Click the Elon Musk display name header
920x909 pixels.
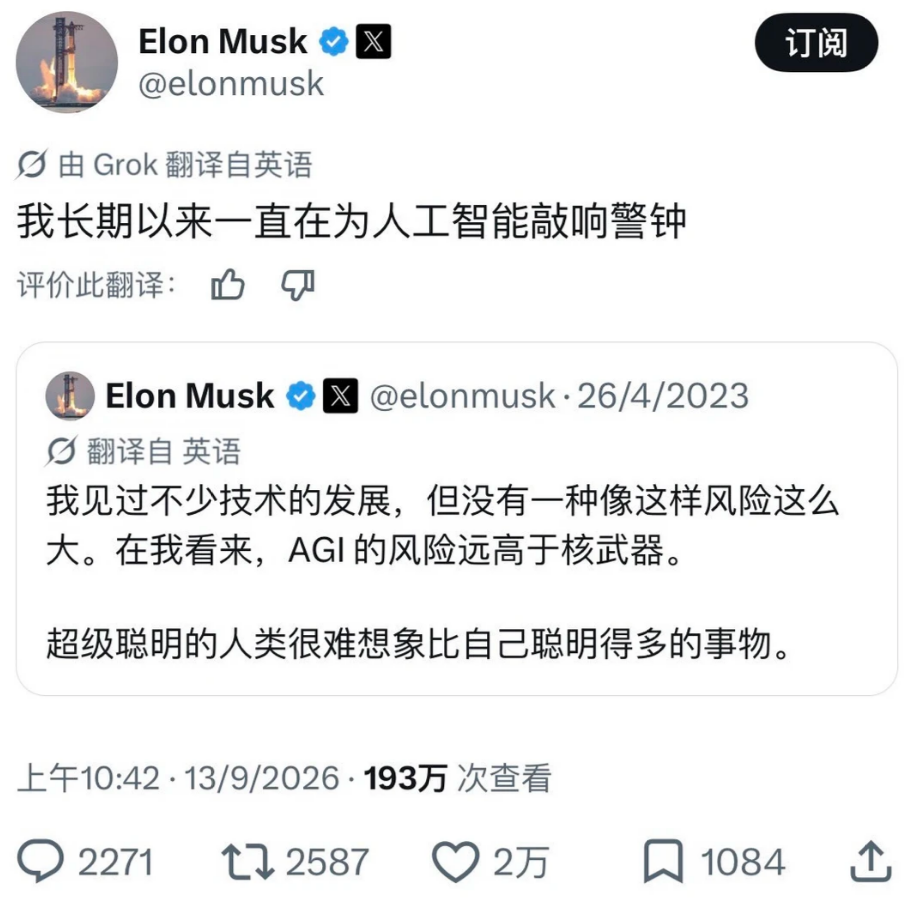(x=223, y=42)
